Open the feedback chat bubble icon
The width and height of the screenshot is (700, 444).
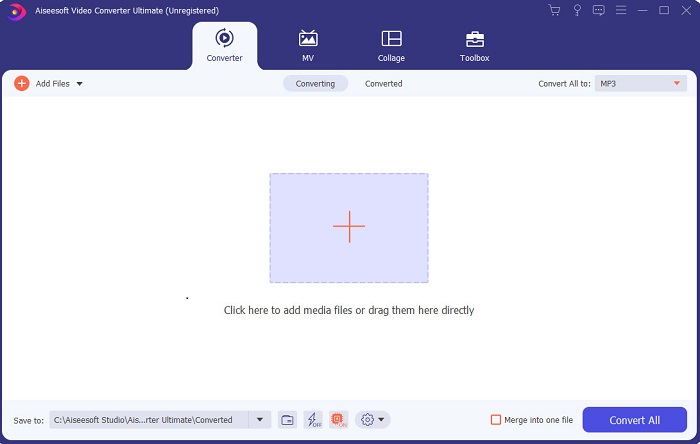coord(599,10)
